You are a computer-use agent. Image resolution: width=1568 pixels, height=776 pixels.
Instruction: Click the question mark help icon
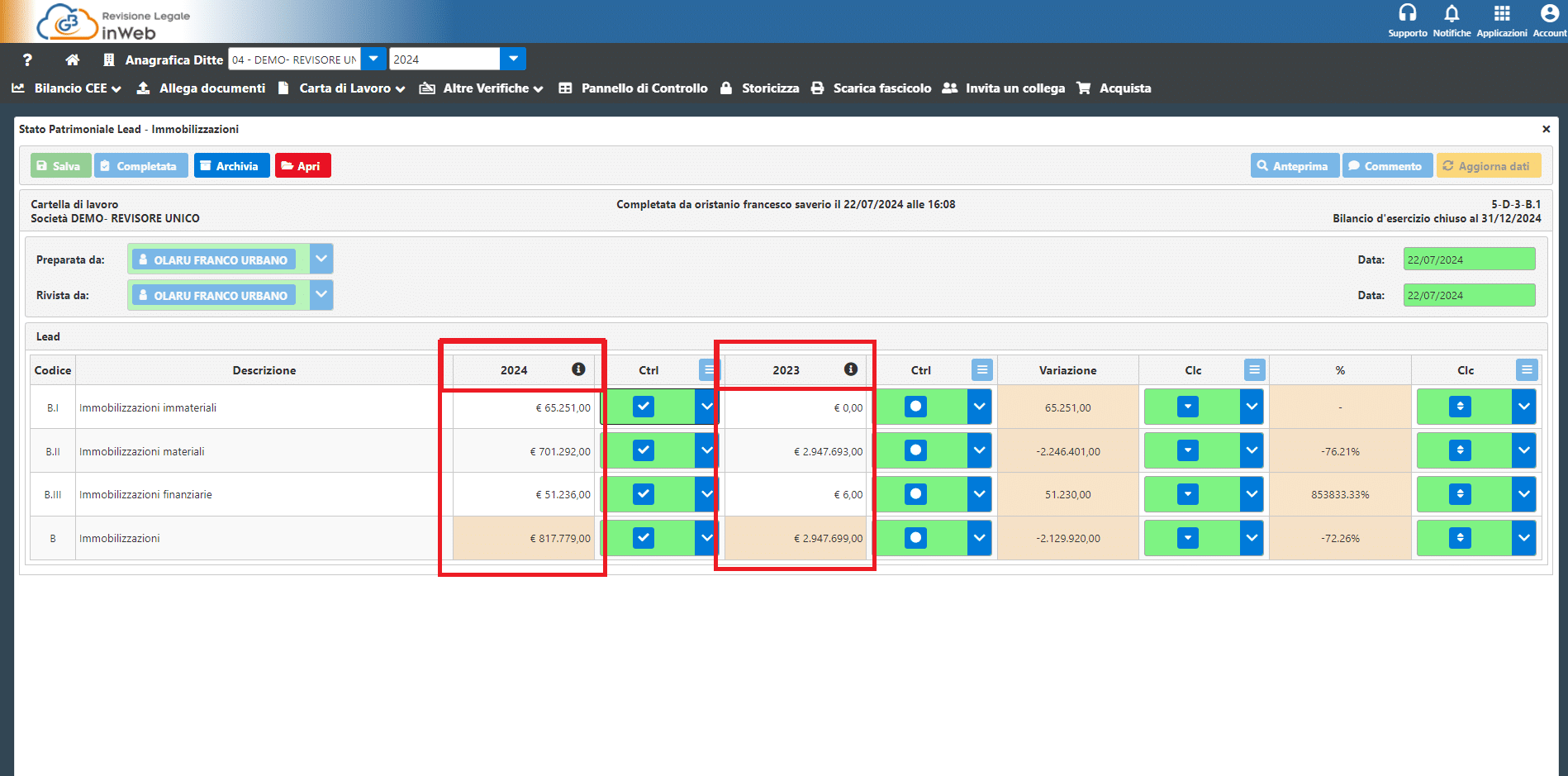pyautogui.click(x=27, y=60)
